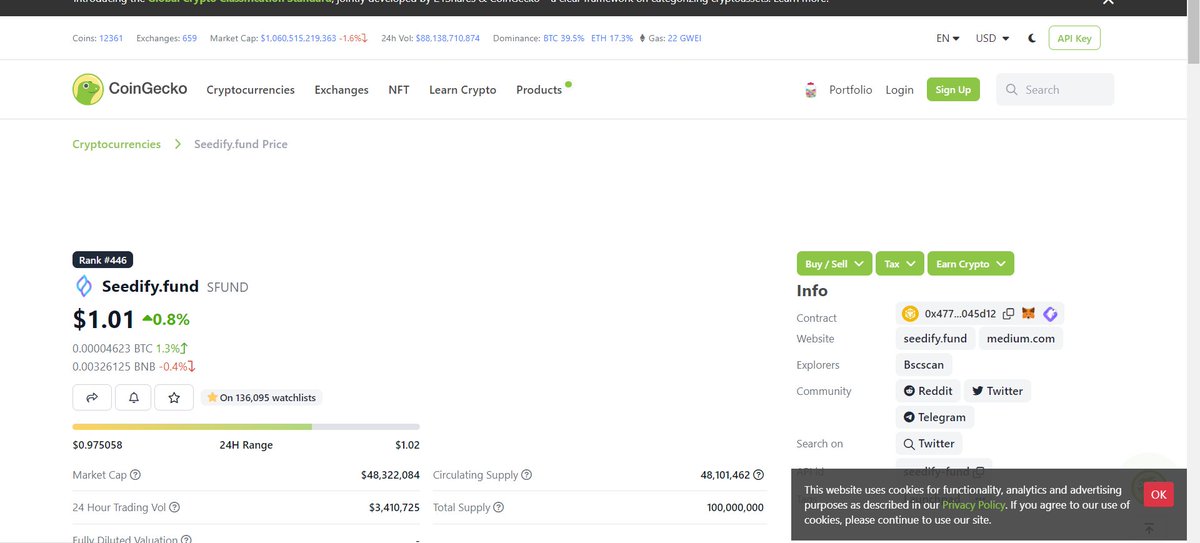
Task: Click the CoinGecko gecko logo
Action: click(x=88, y=89)
